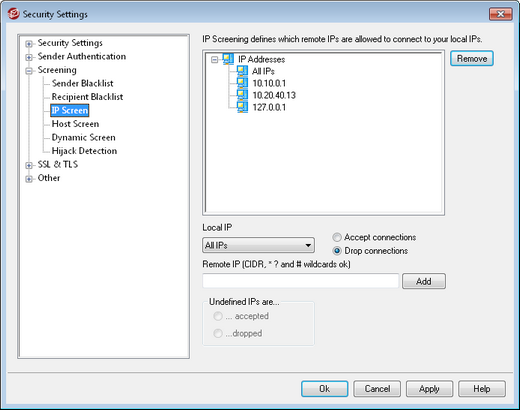Collapse the Screening tree node

pos(29,71)
